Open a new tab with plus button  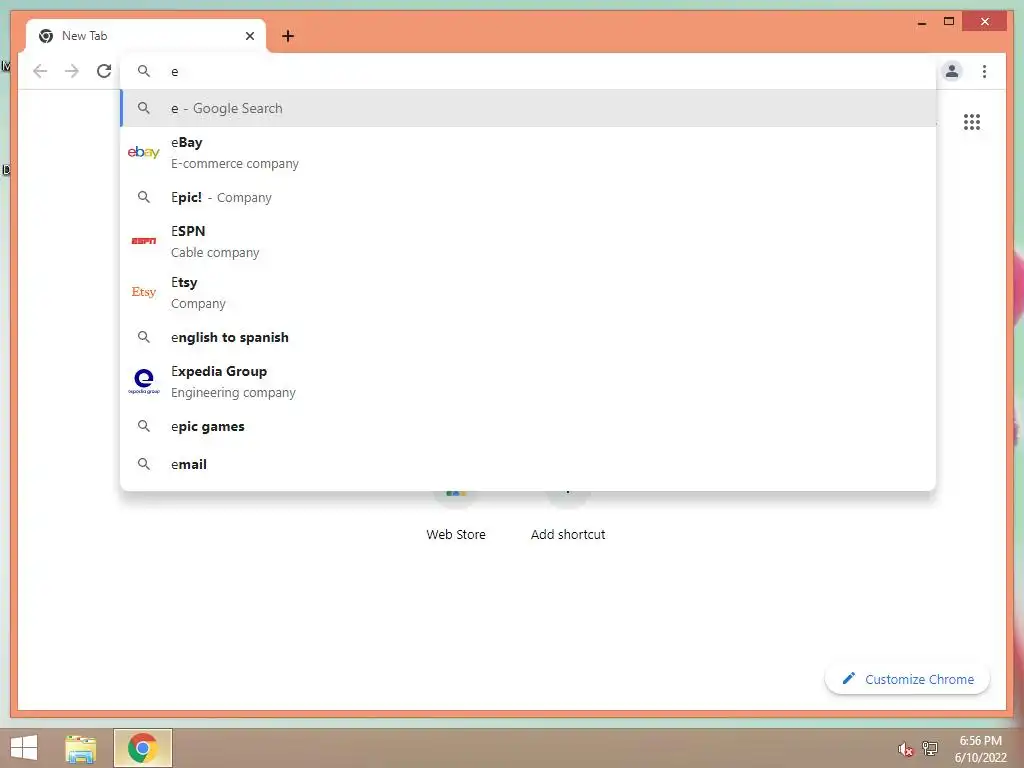(x=288, y=36)
